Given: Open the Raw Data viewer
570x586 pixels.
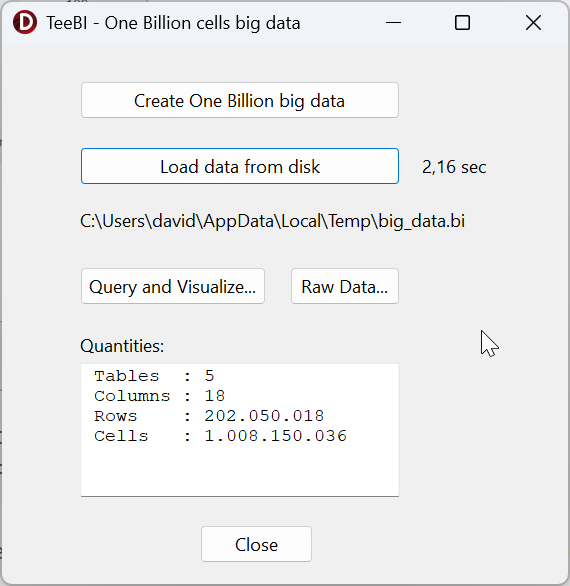Looking at the screenshot, I should coord(345,286).
